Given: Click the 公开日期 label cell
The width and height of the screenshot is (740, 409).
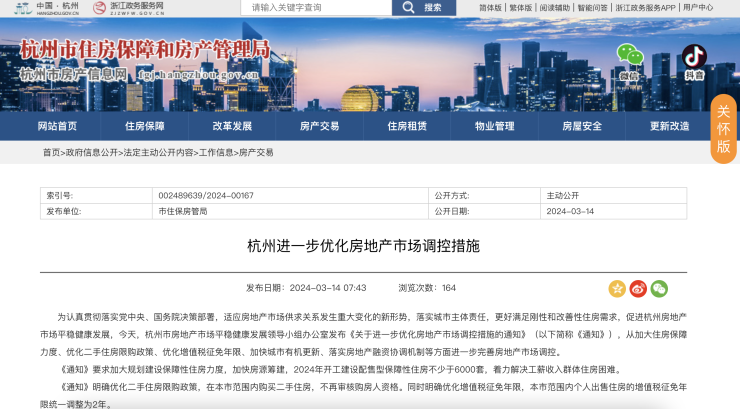Looking at the screenshot, I should coord(484,211).
